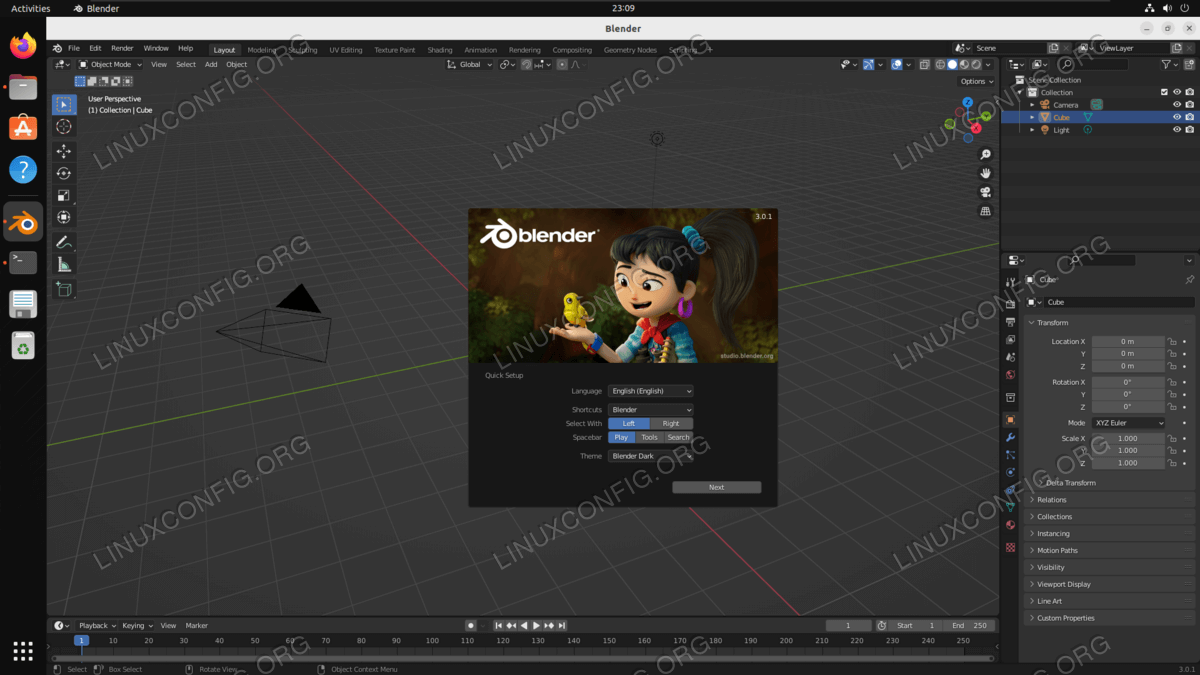Click the End frame 250 field
1200x675 pixels.
[970, 625]
